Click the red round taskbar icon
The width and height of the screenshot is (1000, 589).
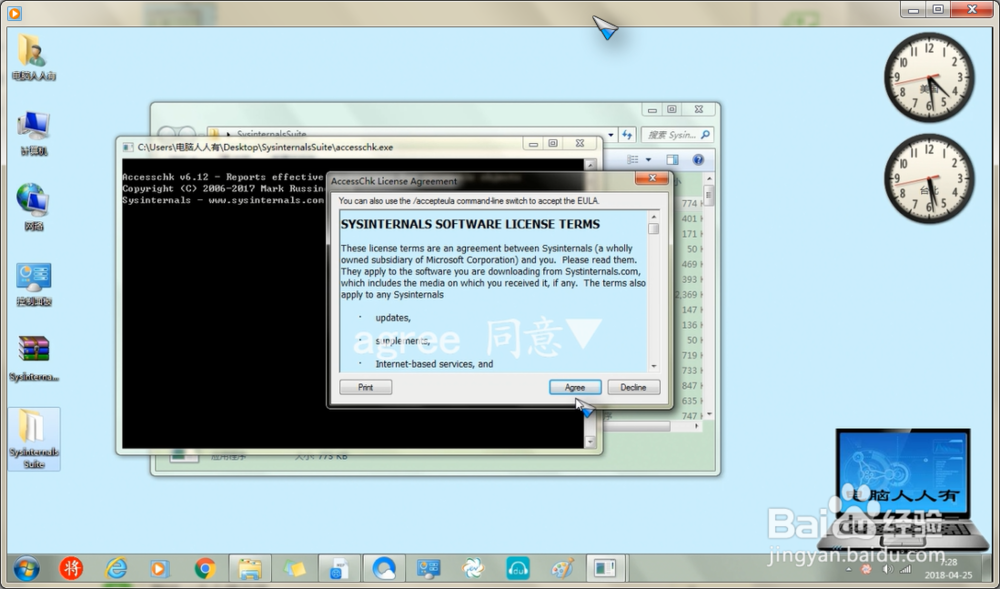point(71,567)
